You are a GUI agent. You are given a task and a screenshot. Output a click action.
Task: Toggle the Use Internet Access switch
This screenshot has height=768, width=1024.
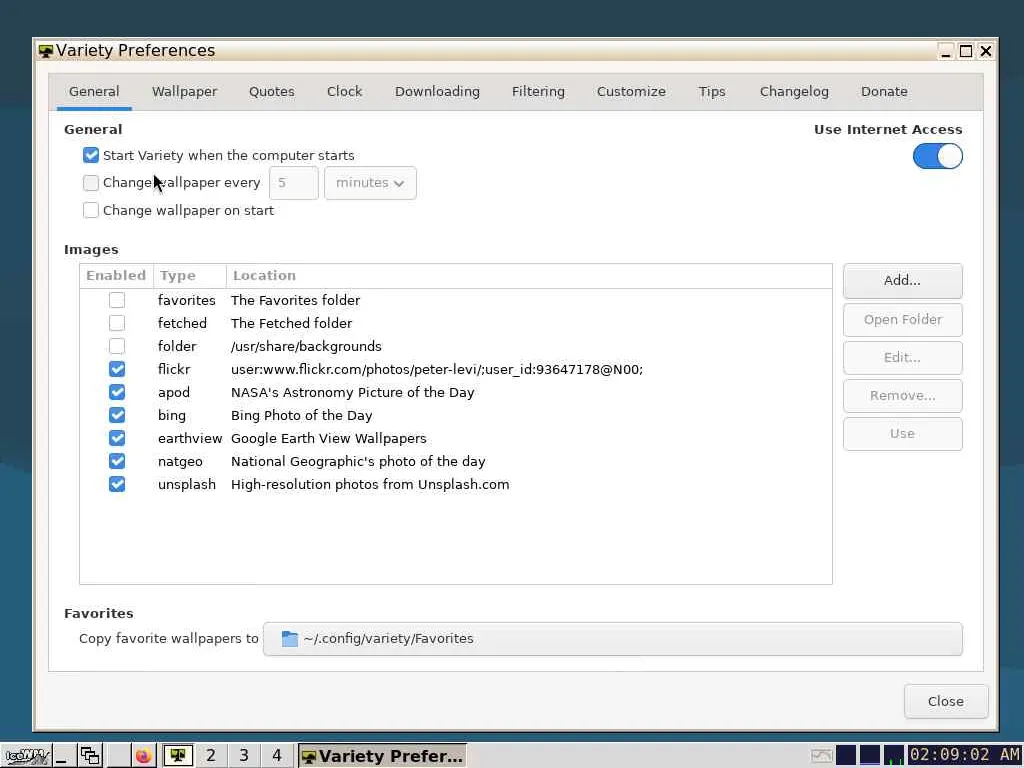click(x=937, y=157)
